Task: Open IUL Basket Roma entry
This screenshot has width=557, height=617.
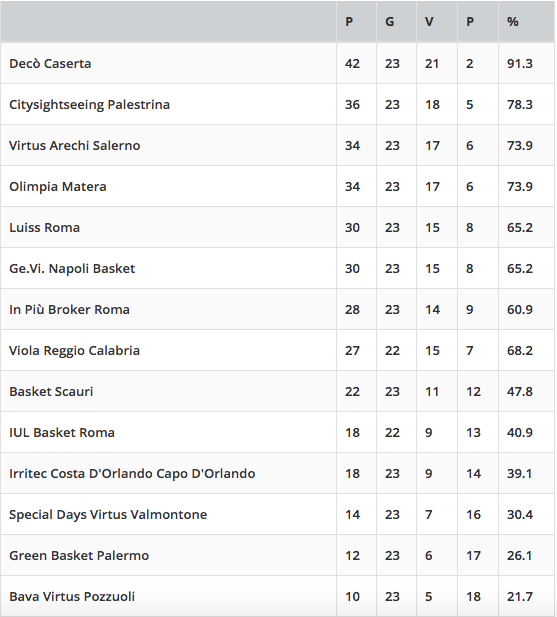Action: pyautogui.click(x=62, y=432)
